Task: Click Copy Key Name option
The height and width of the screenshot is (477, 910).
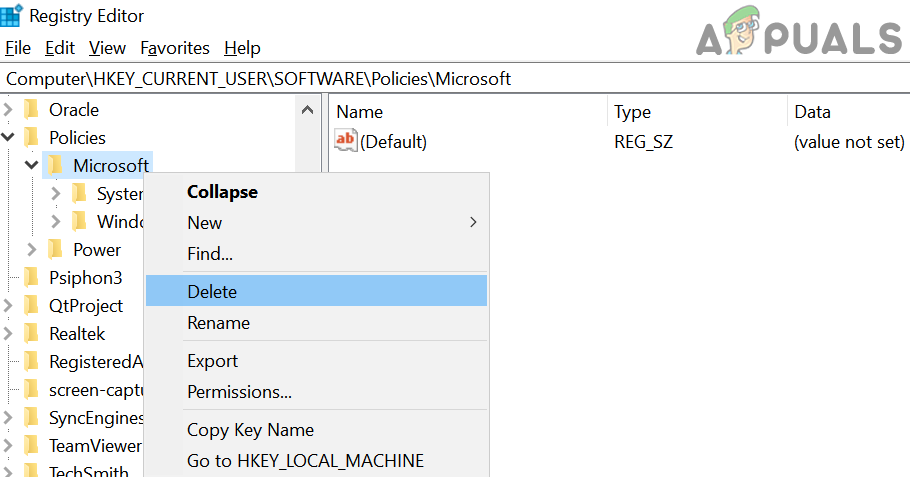Action: point(250,430)
